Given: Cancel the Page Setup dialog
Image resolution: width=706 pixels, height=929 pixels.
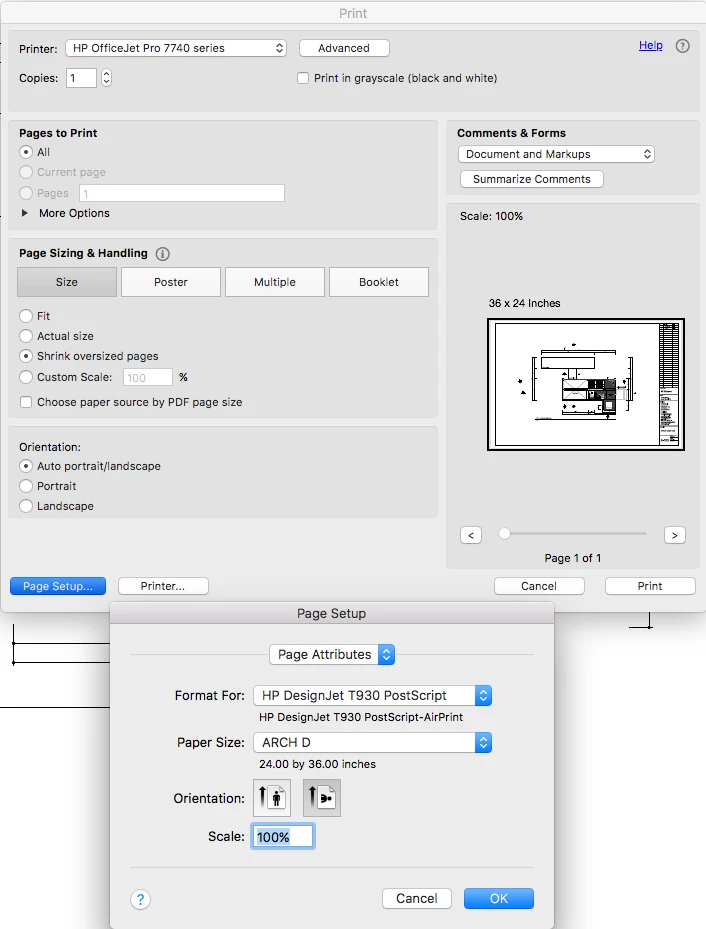Looking at the screenshot, I should (417, 898).
